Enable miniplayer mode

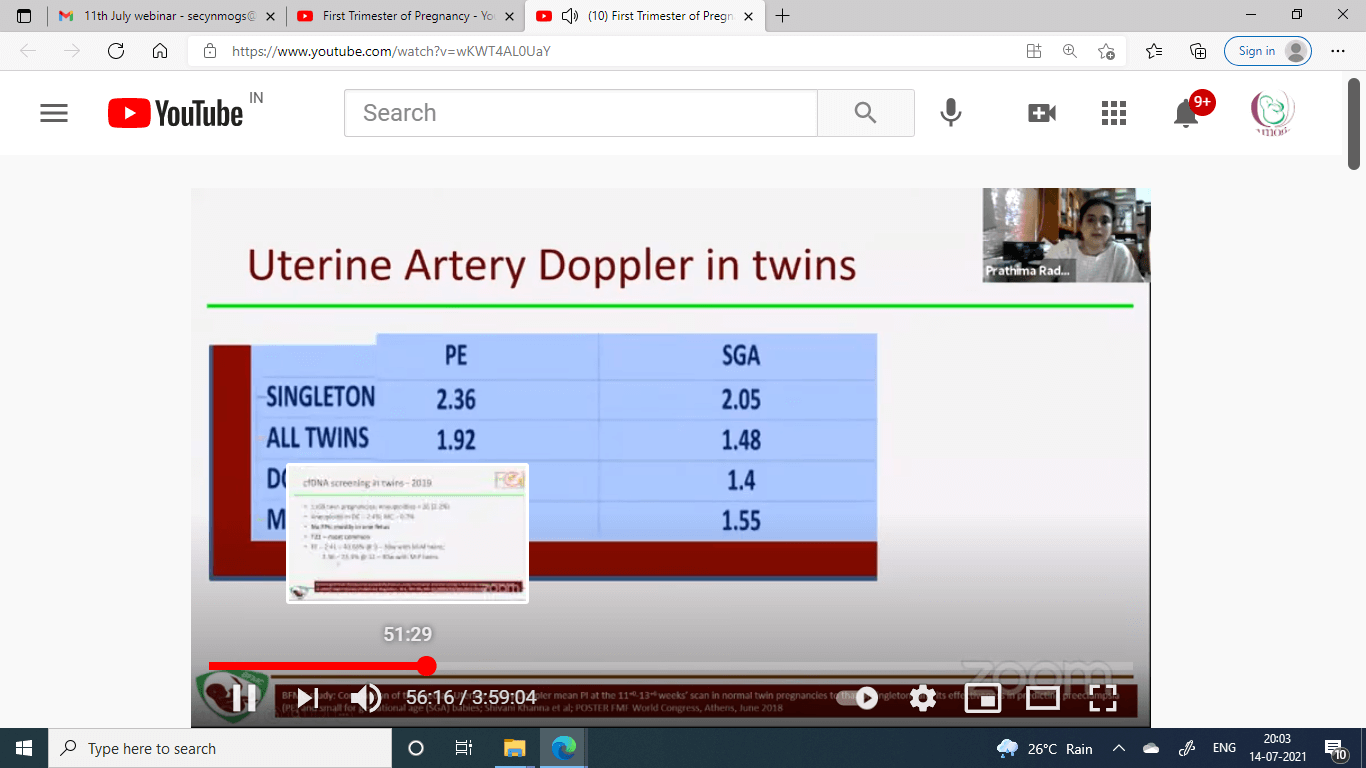pyautogui.click(x=982, y=698)
